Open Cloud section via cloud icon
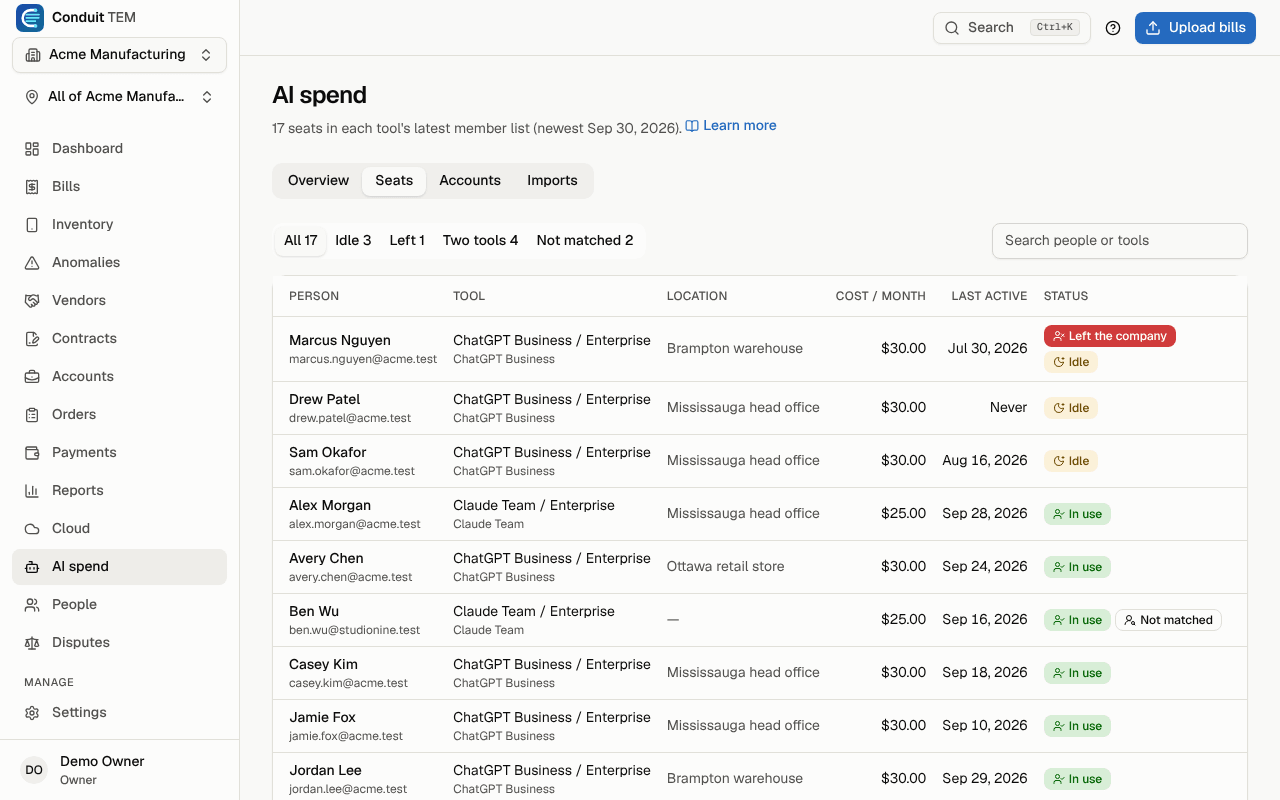This screenshot has height=800, width=1280. pyautogui.click(x=32, y=528)
